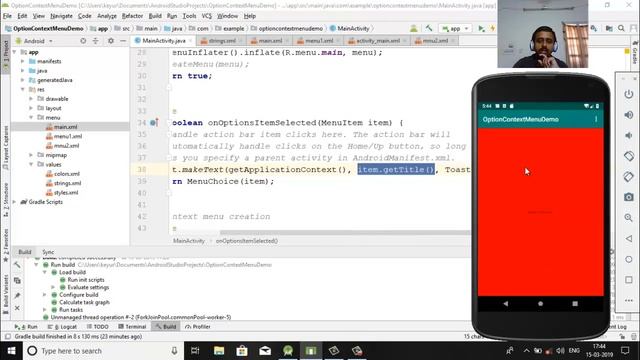Open Task View on taskbar

[x=195, y=351]
